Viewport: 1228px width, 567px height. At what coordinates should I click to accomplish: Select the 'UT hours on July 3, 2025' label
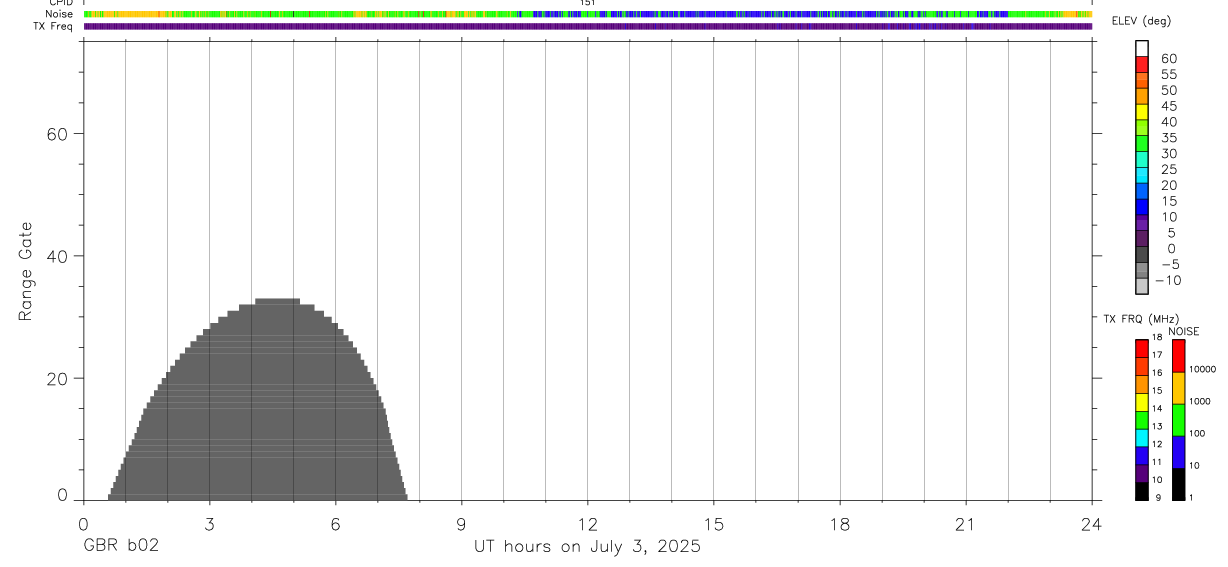[587, 547]
